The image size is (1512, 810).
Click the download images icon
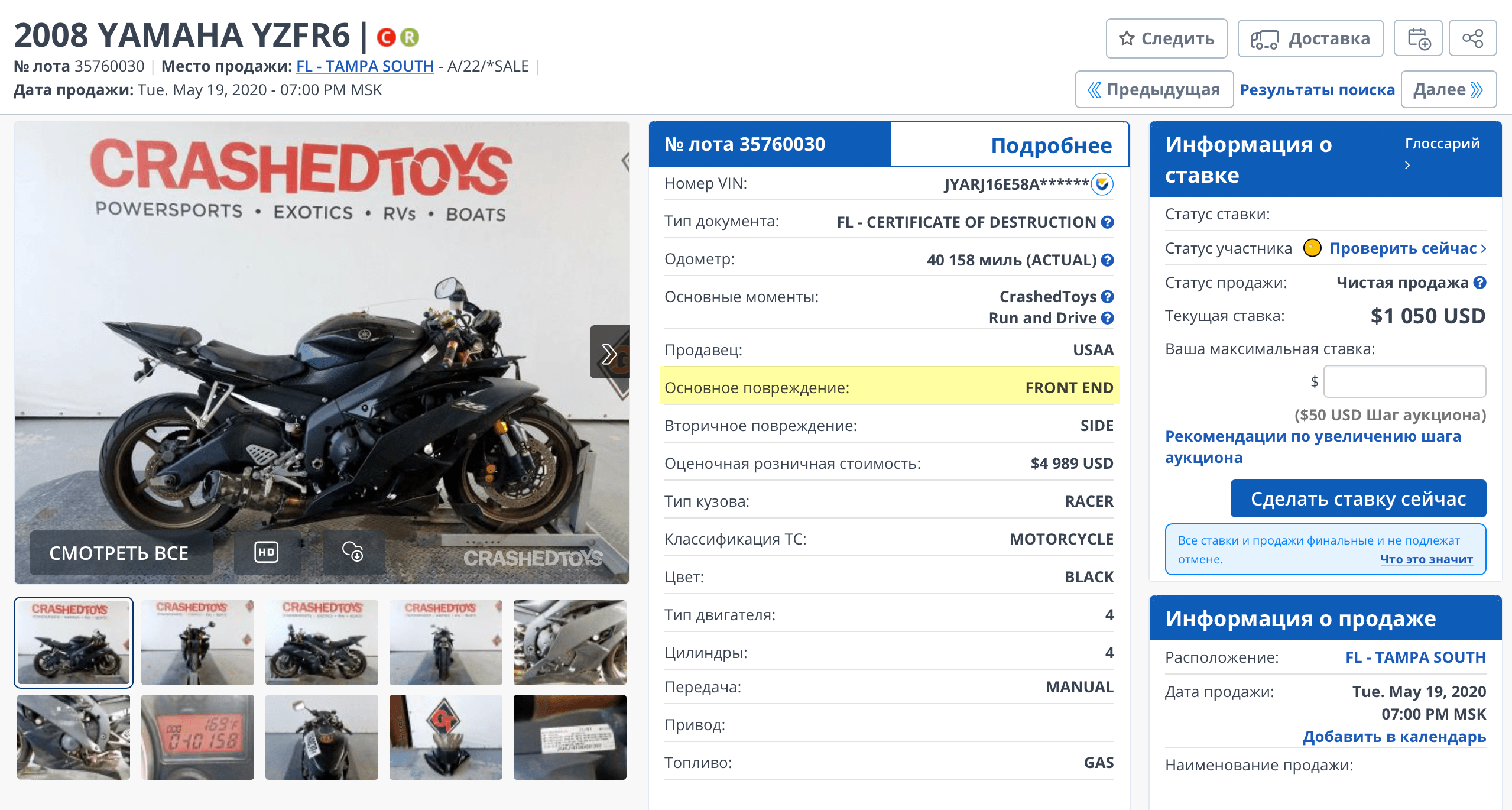point(353,552)
